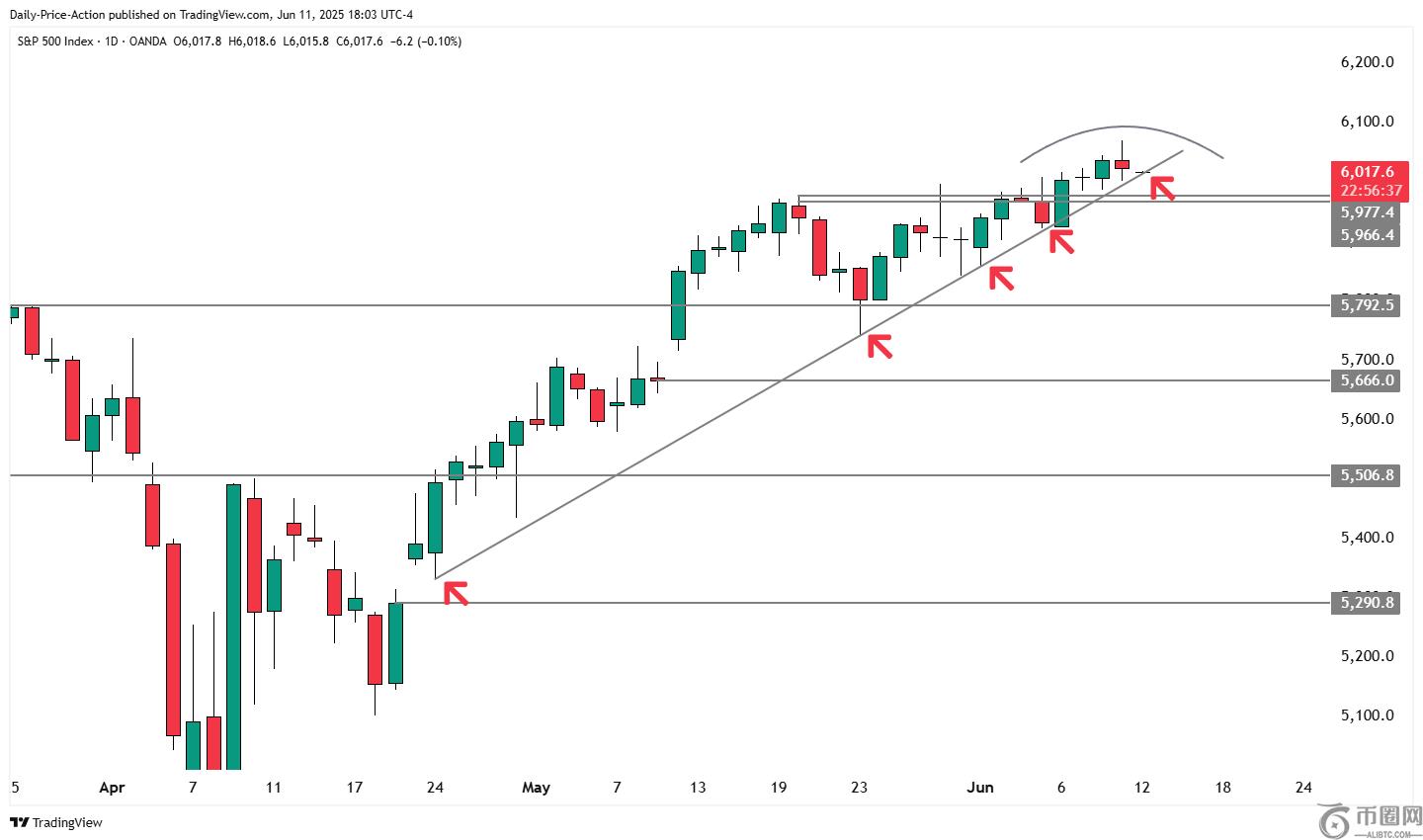
Task: Click the red arrow below the early June candles
Action: coord(1001,278)
